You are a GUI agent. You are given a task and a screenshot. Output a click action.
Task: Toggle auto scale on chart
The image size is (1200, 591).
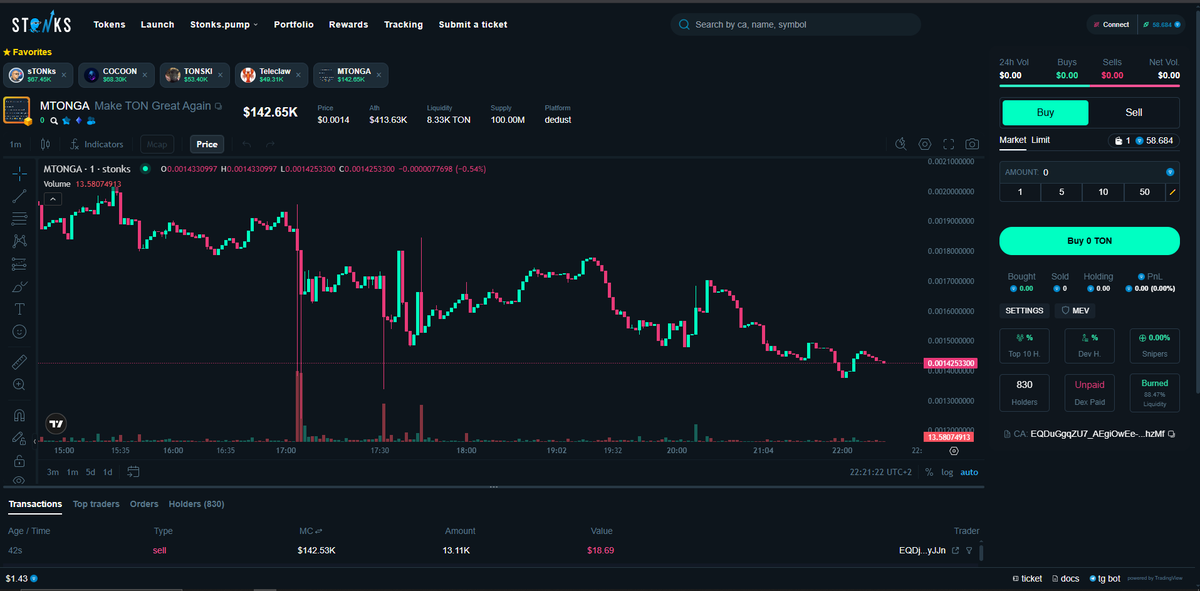click(x=969, y=472)
